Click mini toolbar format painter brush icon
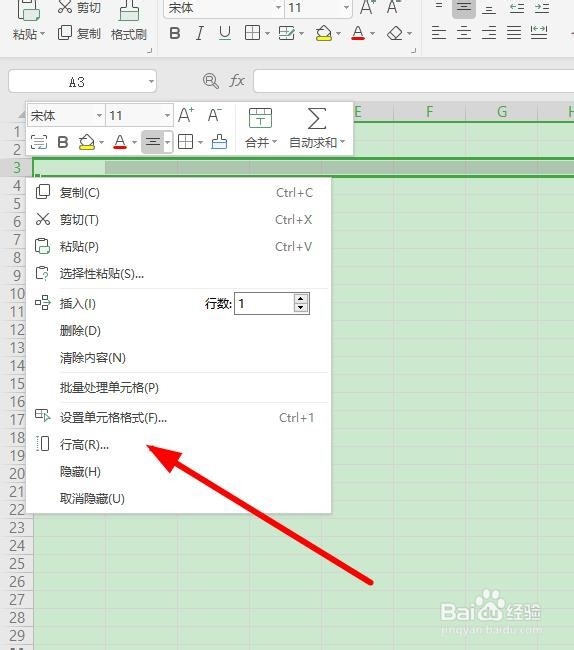 click(x=219, y=142)
